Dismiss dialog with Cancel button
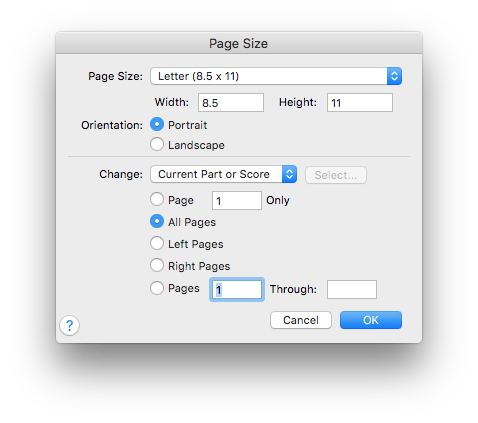 [x=301, y=320]
